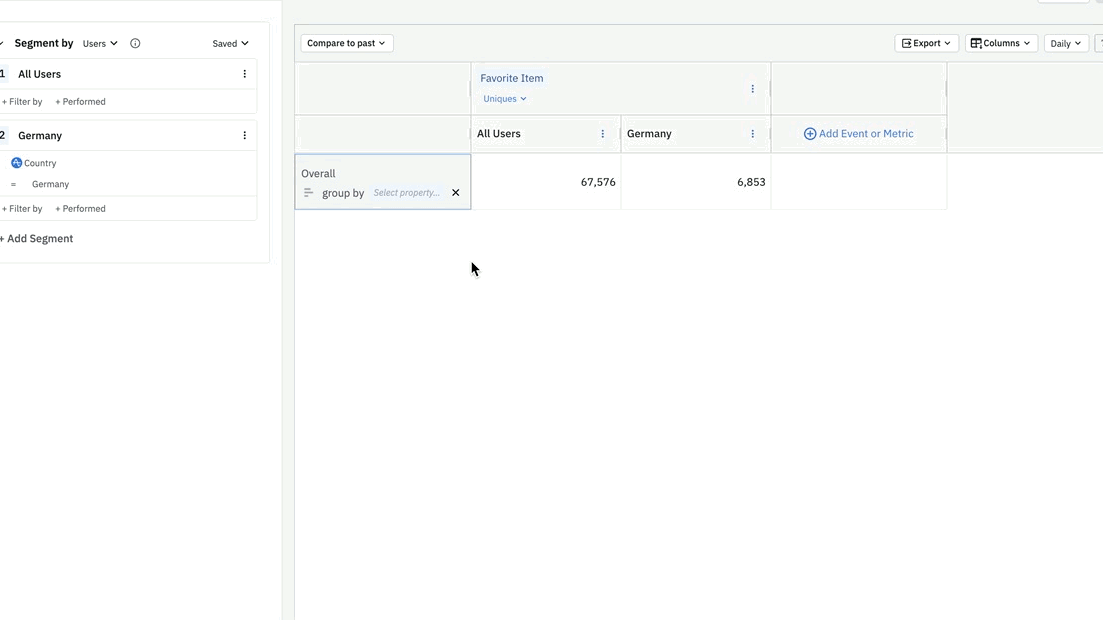Expand the Users segment type dropdown
This screenshot has width=1103, height=620.
point(100,44)
